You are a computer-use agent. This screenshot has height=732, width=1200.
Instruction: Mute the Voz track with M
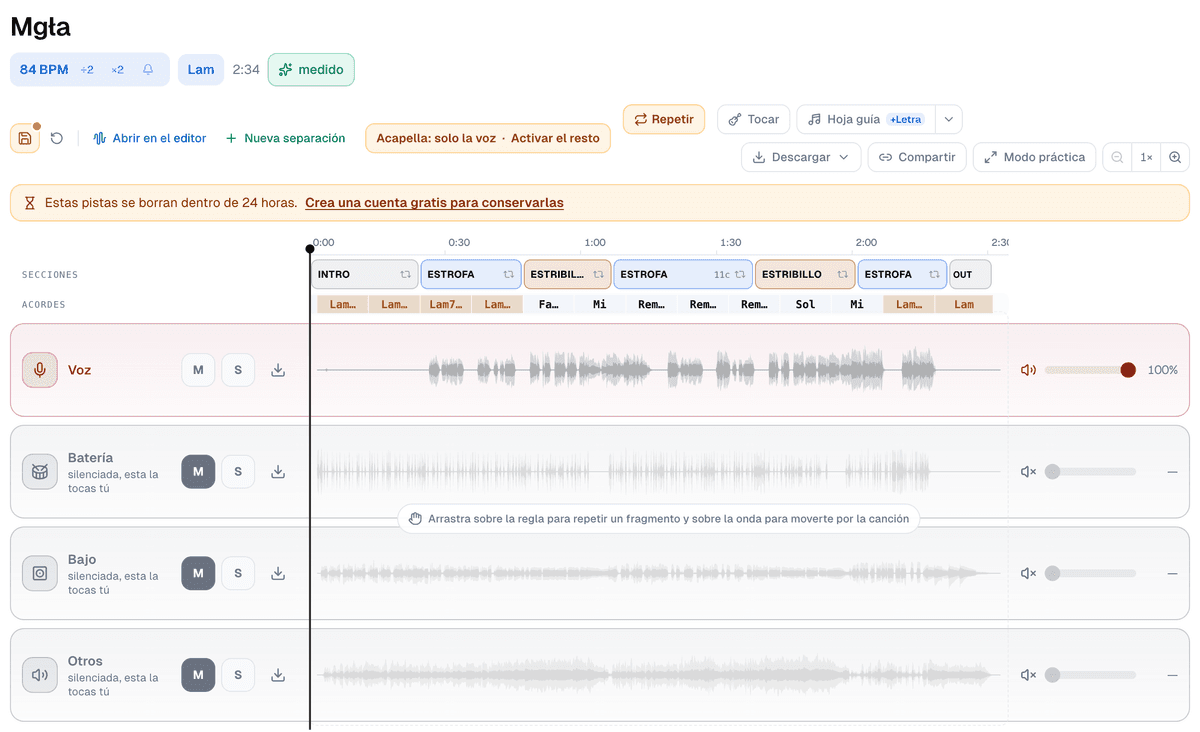point(198,370)
